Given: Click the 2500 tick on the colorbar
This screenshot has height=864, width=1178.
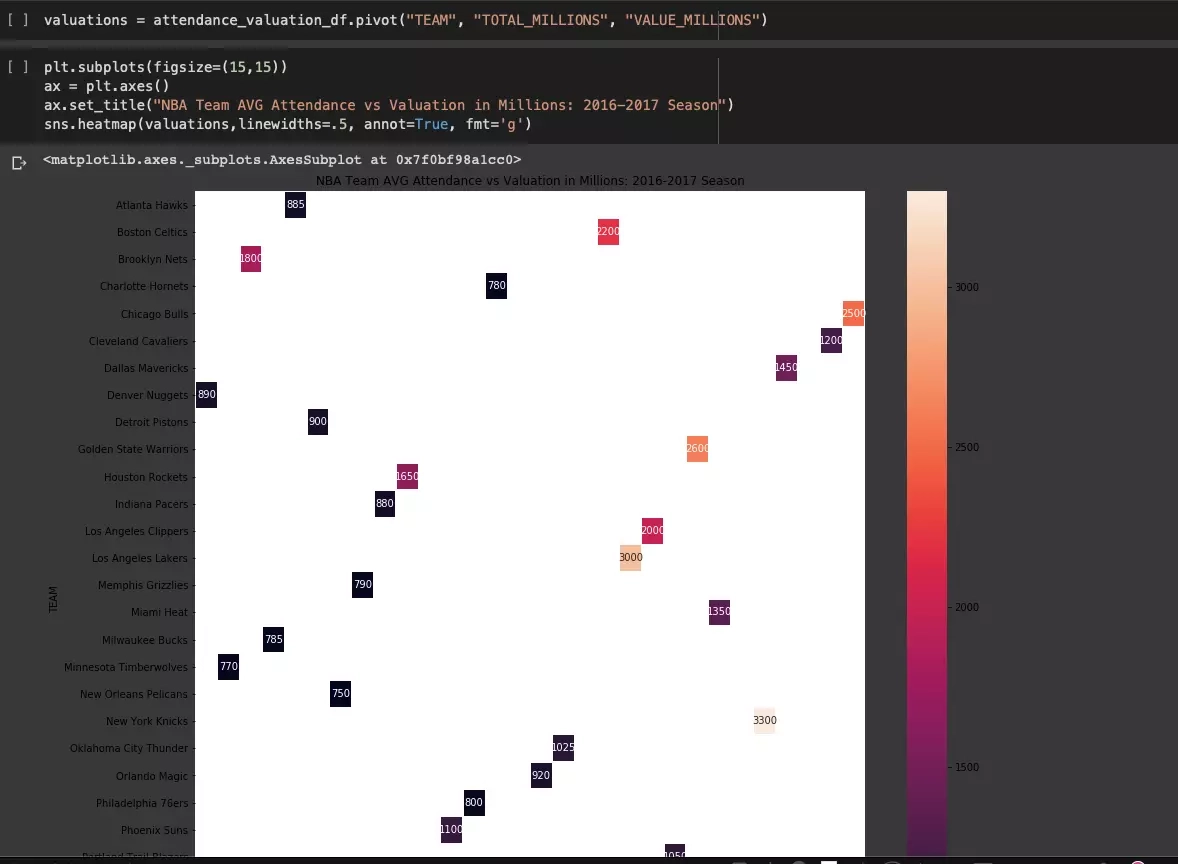Looking at the screenshot, I should pyautogui.click(x=967, y=447).
